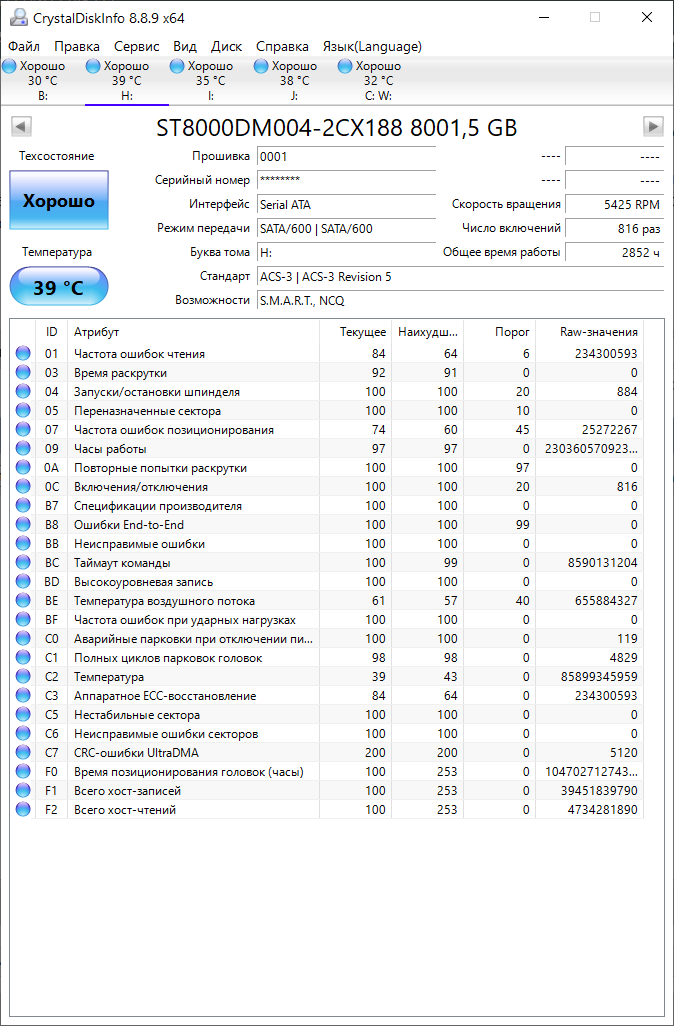Select disk J: tab at 38 °C

tap(294, 80)
